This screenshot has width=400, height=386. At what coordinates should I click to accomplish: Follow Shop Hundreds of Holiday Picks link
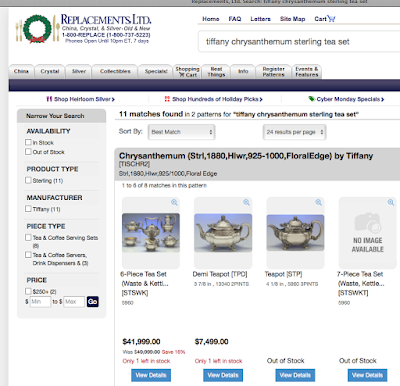tap(214, 99)
